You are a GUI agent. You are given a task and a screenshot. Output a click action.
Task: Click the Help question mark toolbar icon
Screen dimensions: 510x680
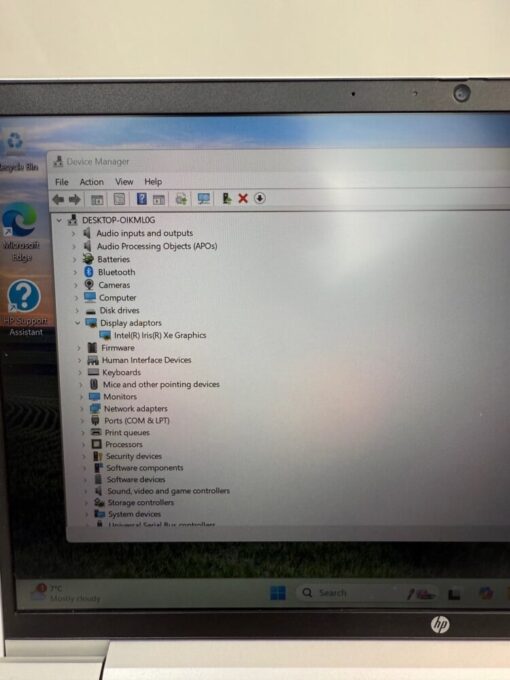[141, 199]
